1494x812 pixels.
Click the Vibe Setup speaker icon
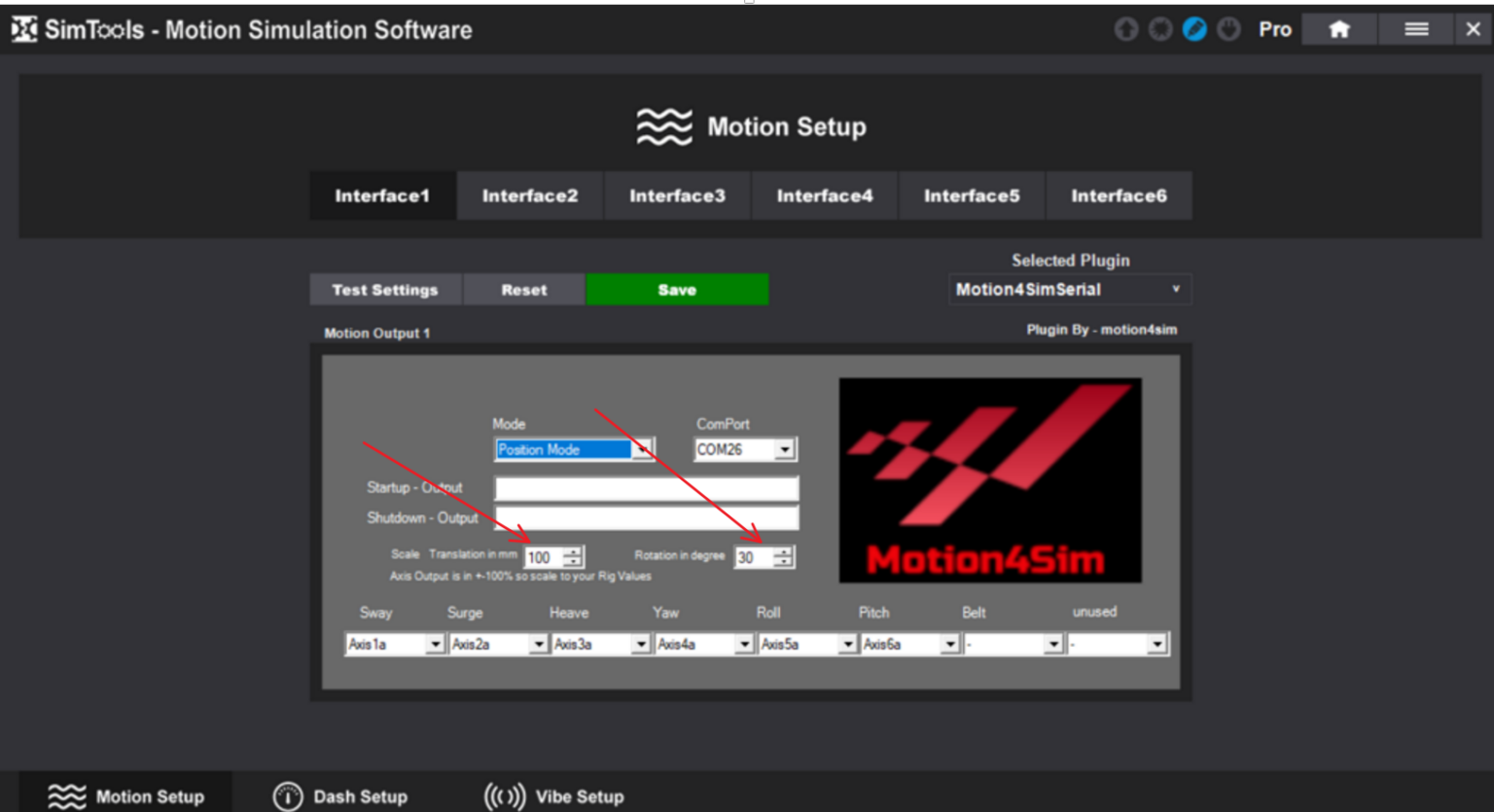pos(503,796)
